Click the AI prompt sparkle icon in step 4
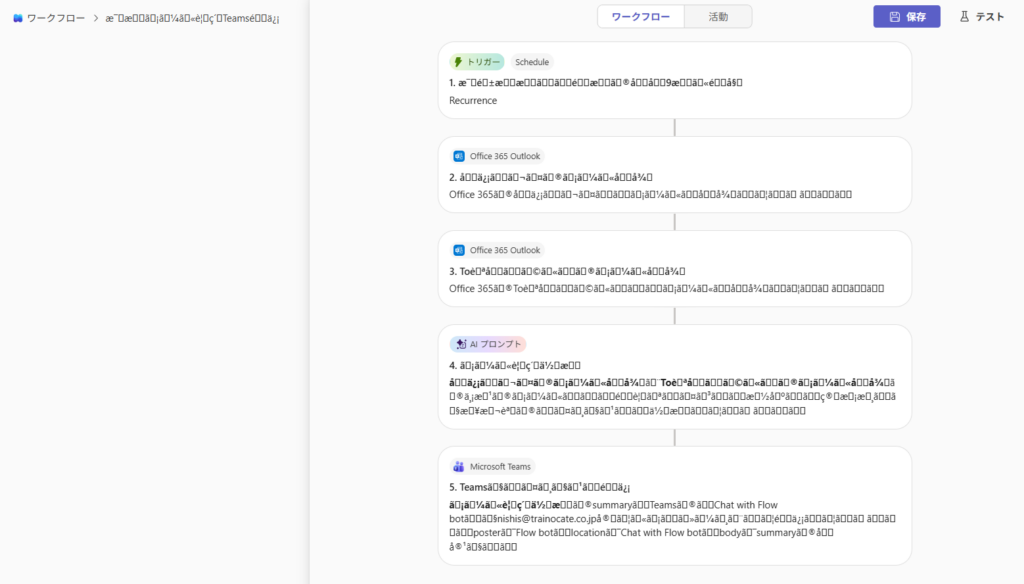This screenshot has height=584, width=1024. click(x=460, y=344)
